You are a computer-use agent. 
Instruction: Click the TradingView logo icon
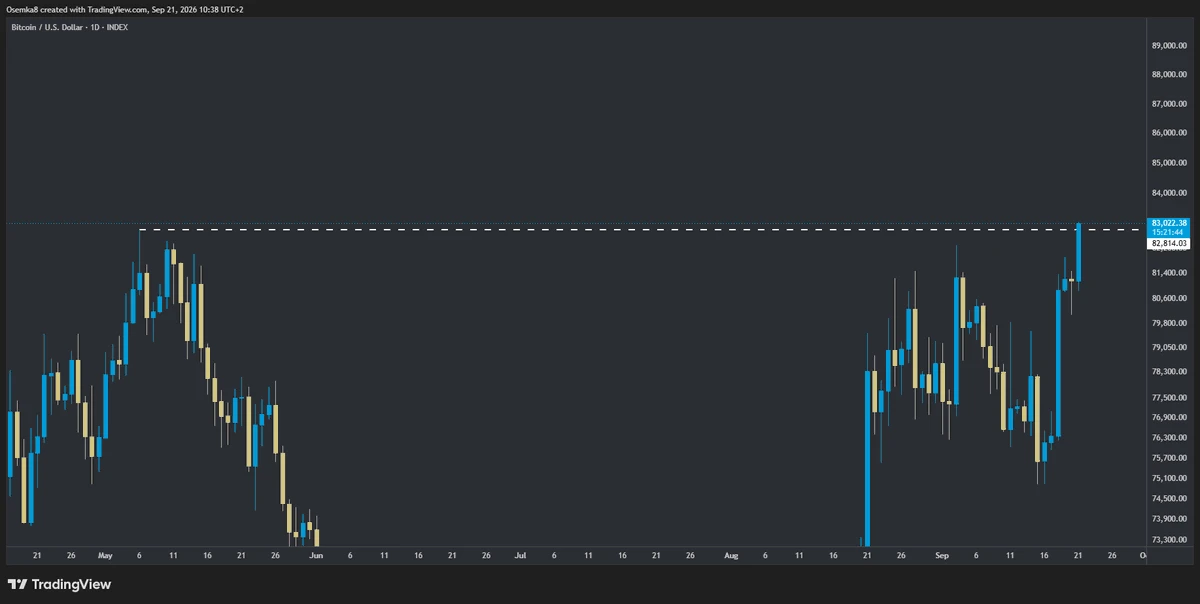17,584
